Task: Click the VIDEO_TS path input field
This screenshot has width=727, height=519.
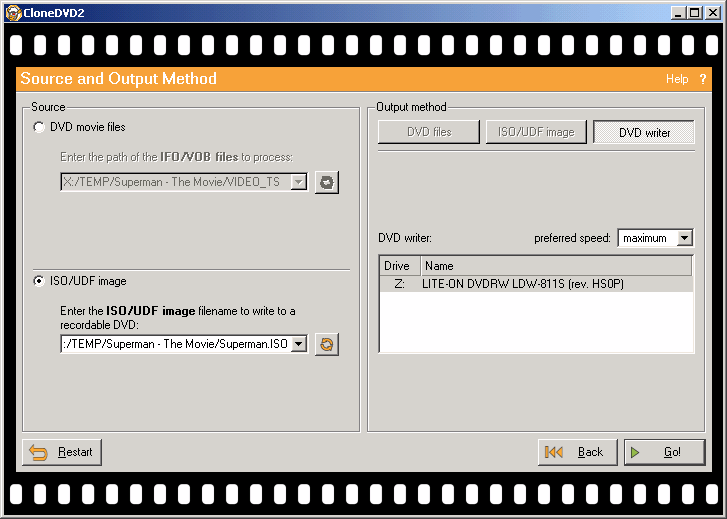Action: [176, 182]
